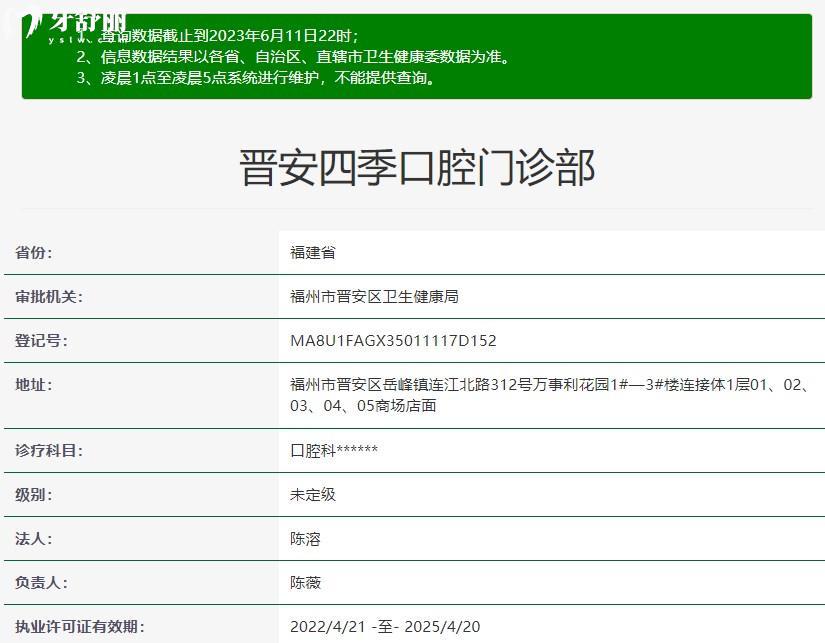825x643 pixels.
Task: Select the 省份 row label
Action: (x=34, y=253)
